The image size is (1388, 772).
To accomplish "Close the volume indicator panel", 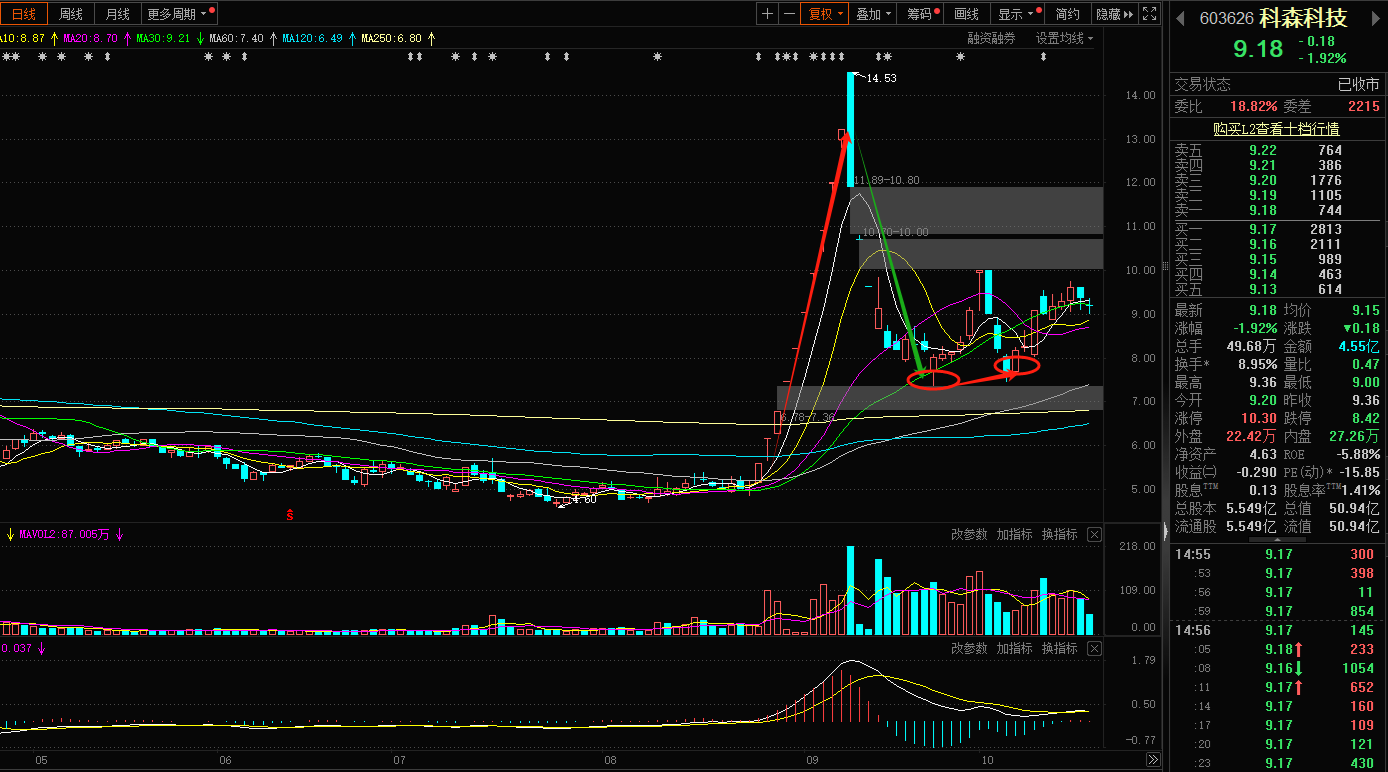I will pos(1094,535).
